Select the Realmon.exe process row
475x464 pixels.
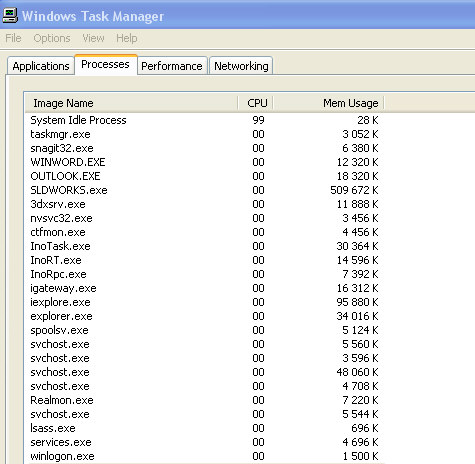(204, 400)
